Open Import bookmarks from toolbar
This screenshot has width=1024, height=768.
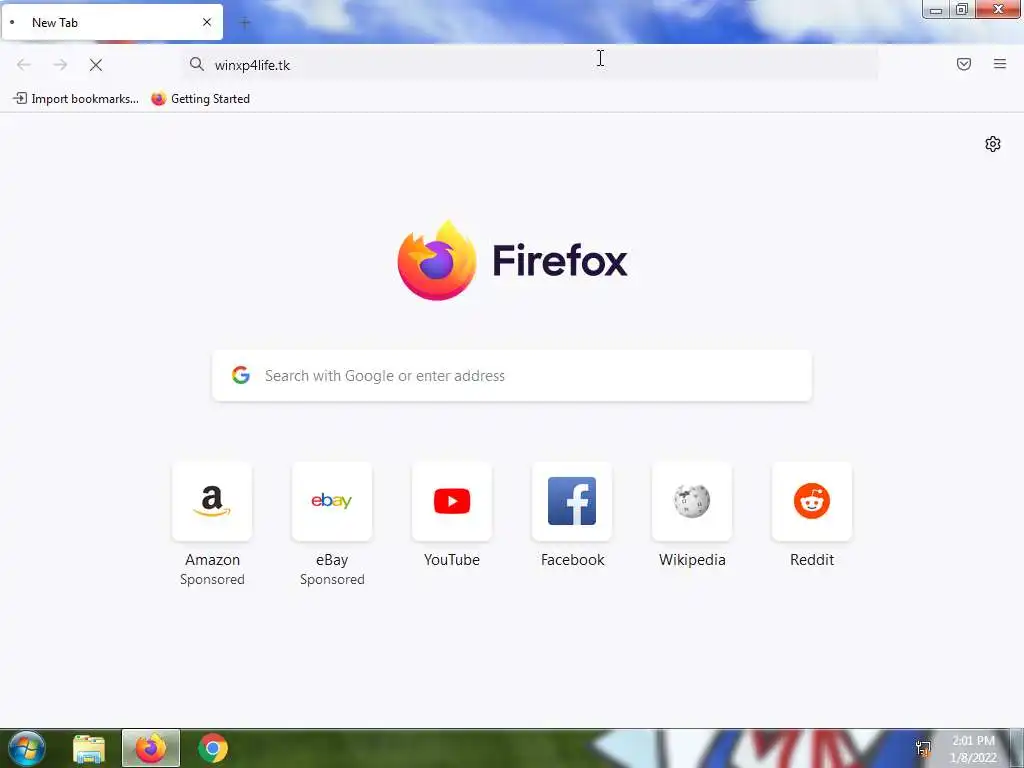[x=76, y=99]
